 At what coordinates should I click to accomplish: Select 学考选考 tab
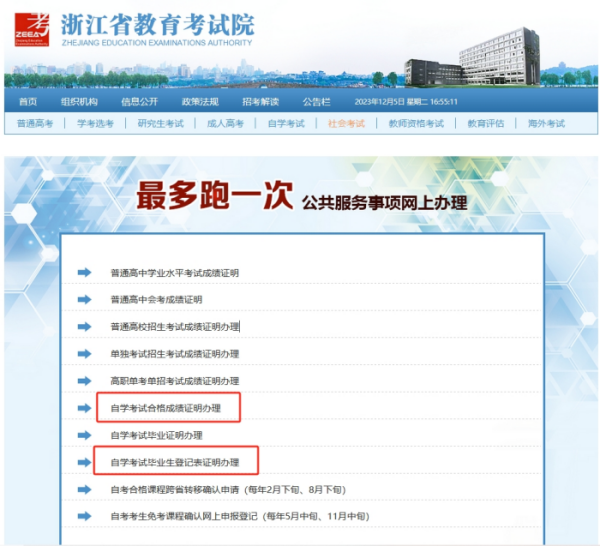click(x=95, y=124)
